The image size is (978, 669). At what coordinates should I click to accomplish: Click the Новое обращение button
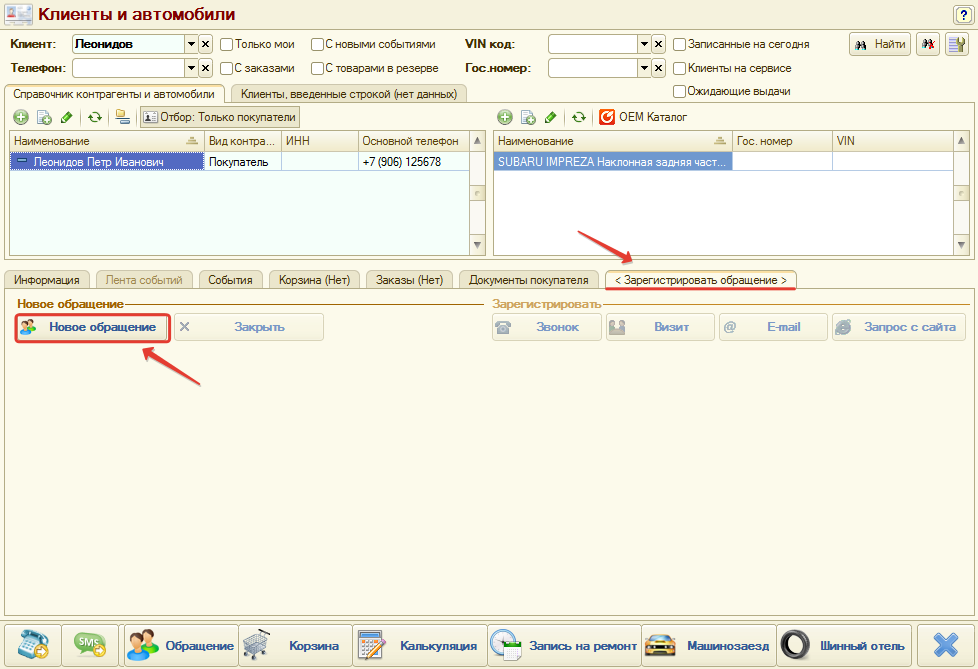pyautogui.click(x=92, y=327)
